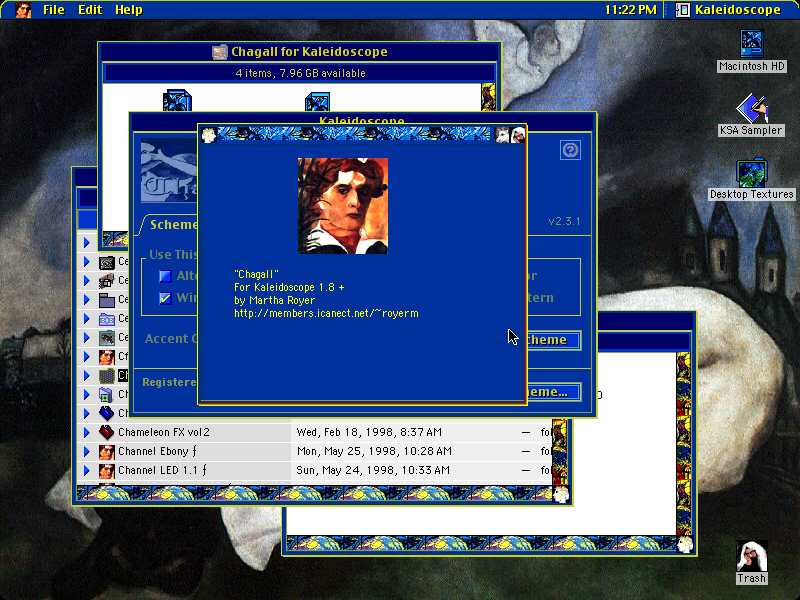Click the list window's horizontal stained-glass scrollbar
The image size is (800, 600).
point(314,493)
